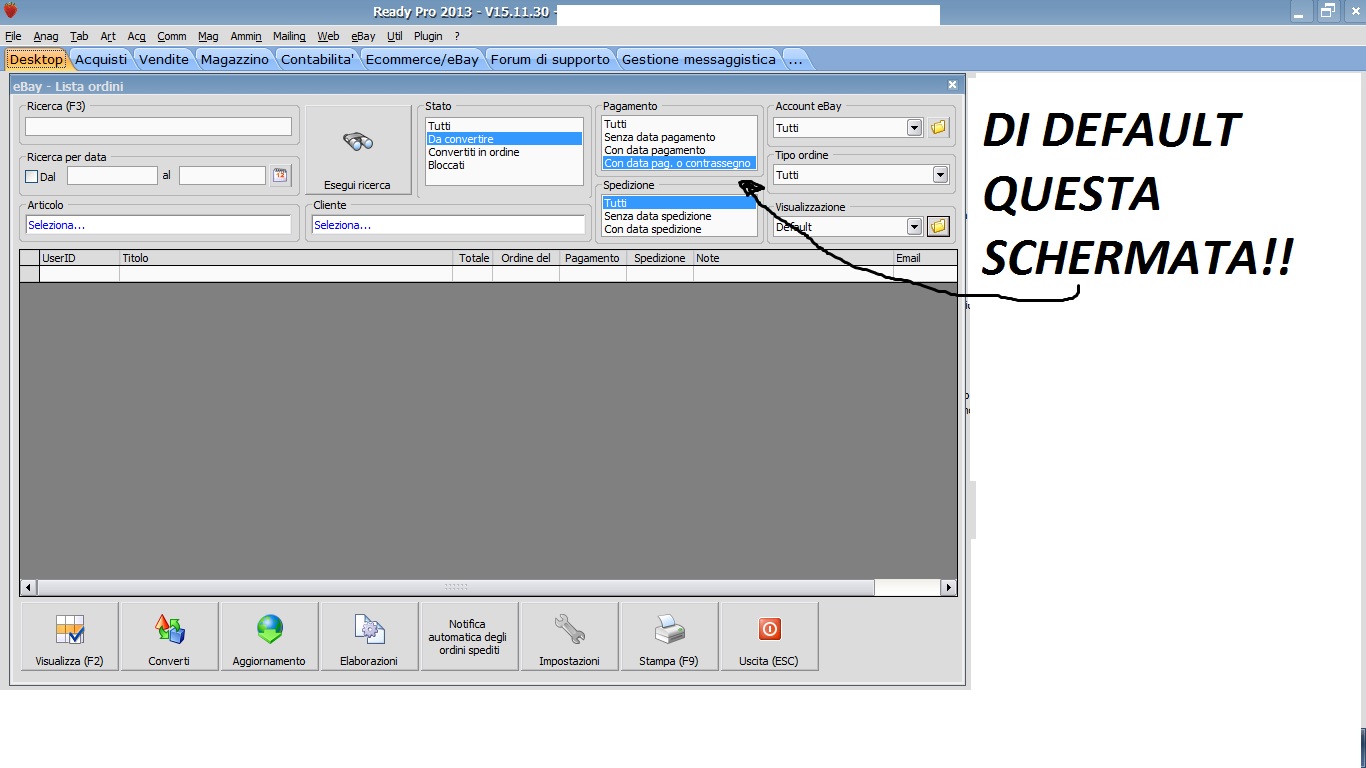The image size is (1366, 768).
Task: Click the folder icon beside Account eBay
Action: pyautogui.click(x=938, y=128)
